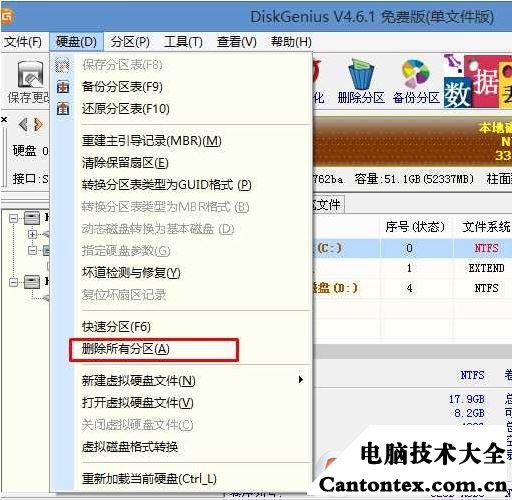Click the 17.9GB capacity value

click(466, 399)
